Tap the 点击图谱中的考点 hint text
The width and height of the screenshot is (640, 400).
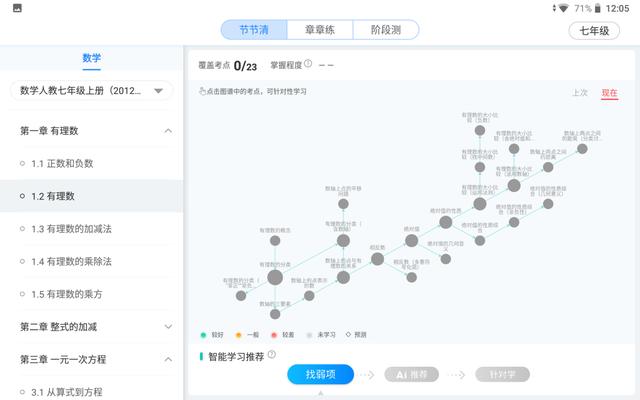[x=253, y=91]
